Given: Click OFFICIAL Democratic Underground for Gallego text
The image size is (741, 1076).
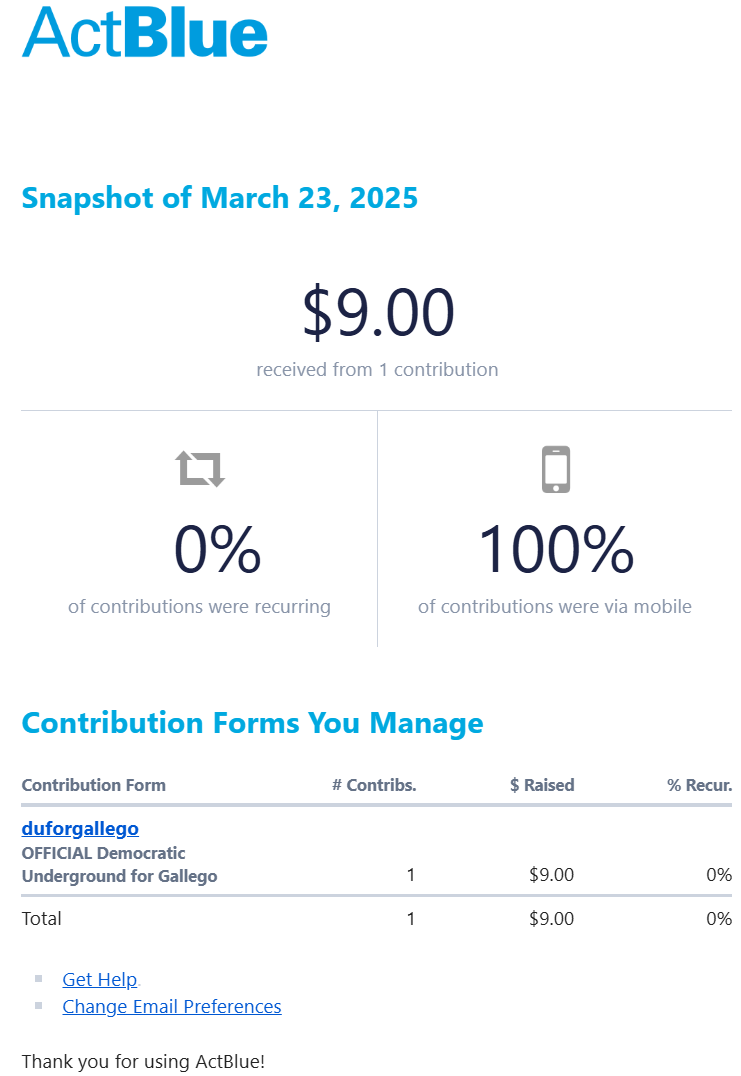Looking at the screenshot, I should [x=119, y=865].
